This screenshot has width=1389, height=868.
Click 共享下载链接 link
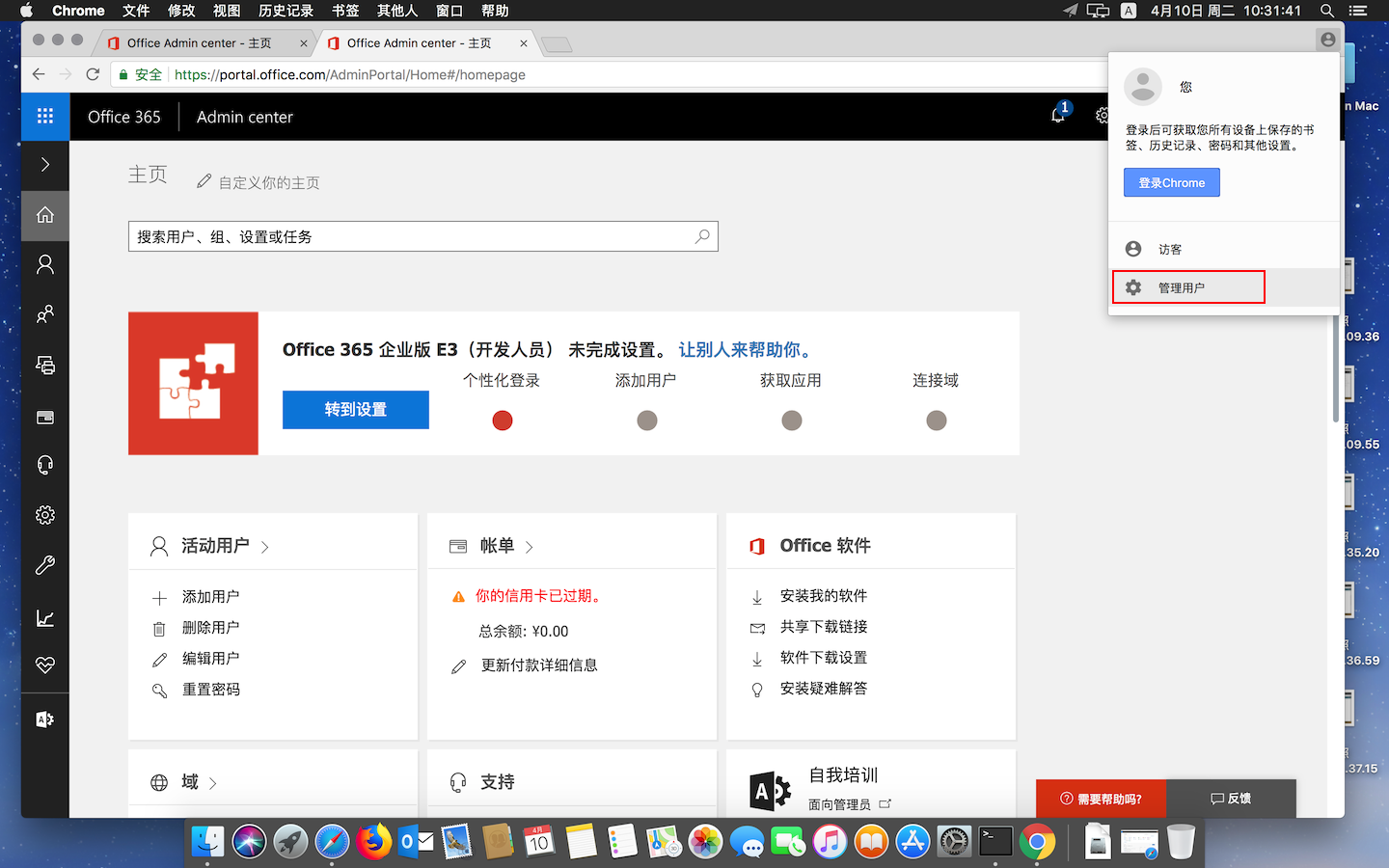pos(823,627)
